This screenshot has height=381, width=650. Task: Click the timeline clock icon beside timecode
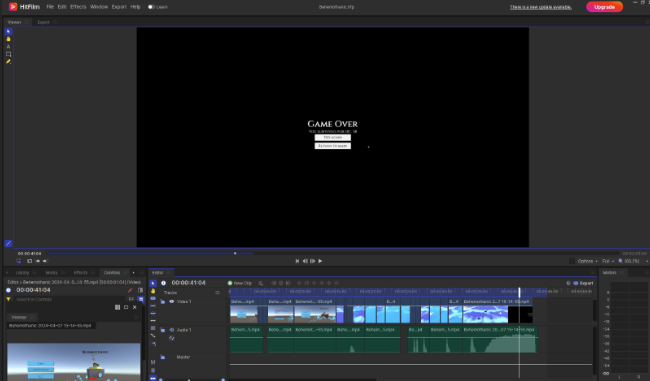(163, 283)
